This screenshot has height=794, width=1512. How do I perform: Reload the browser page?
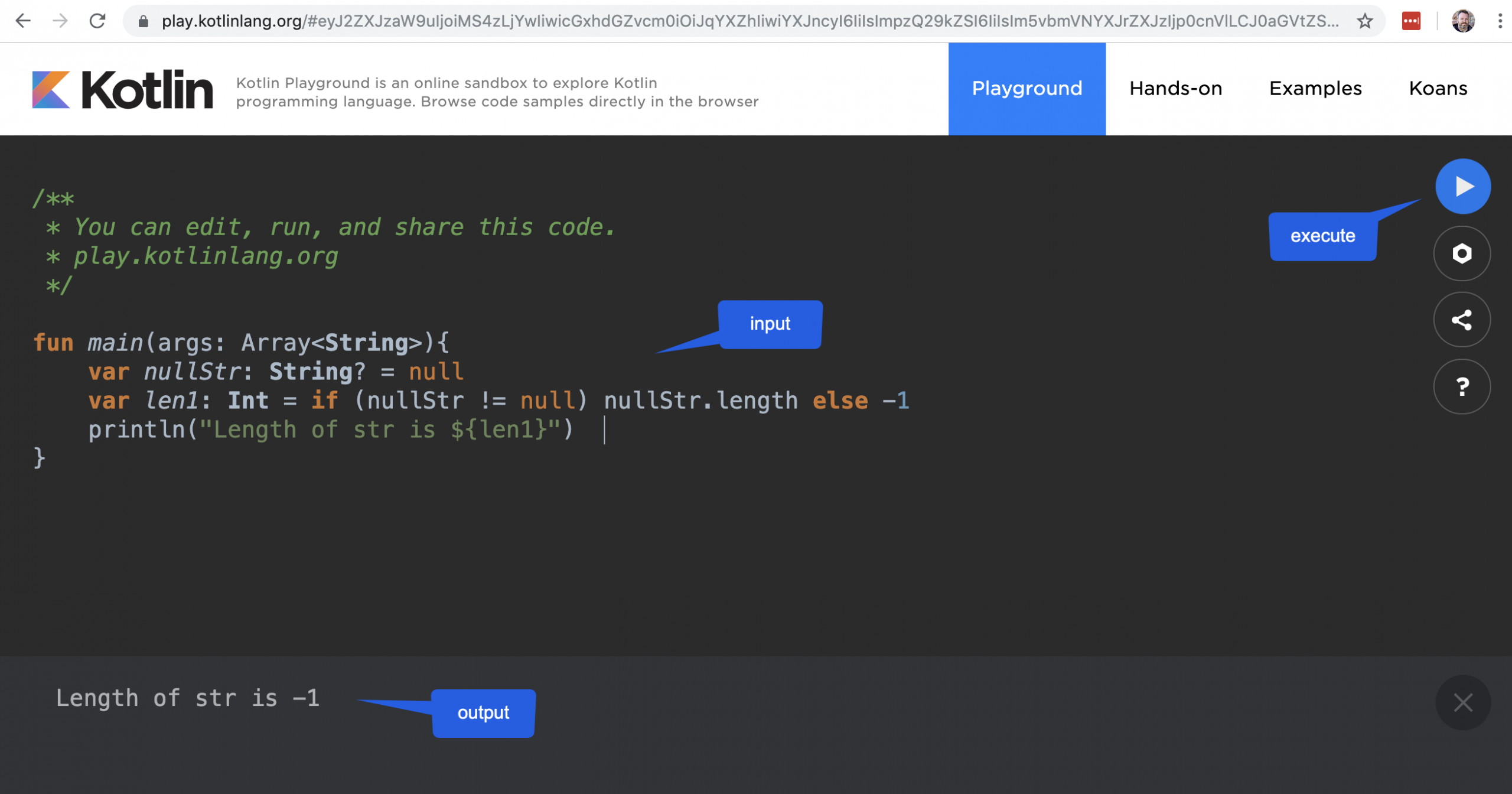click(x=97, y=21)
